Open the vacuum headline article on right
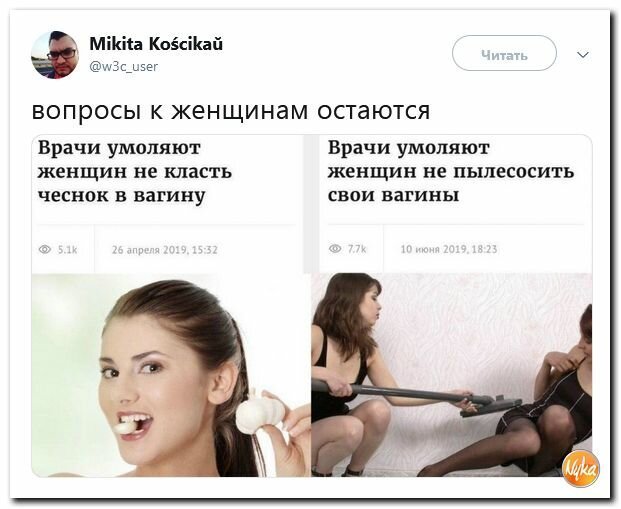Screen dimensions: 621x509 pos(451,171)
